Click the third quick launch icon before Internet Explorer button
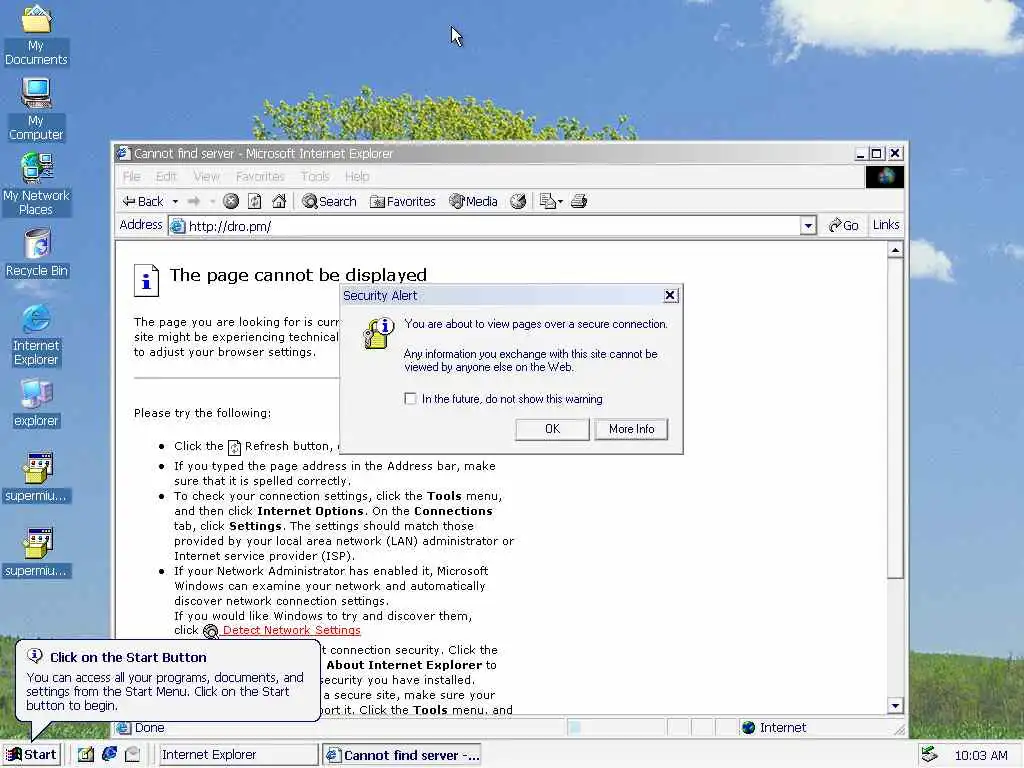Viewport: 1024px width, 768px height. pos(133,754)
